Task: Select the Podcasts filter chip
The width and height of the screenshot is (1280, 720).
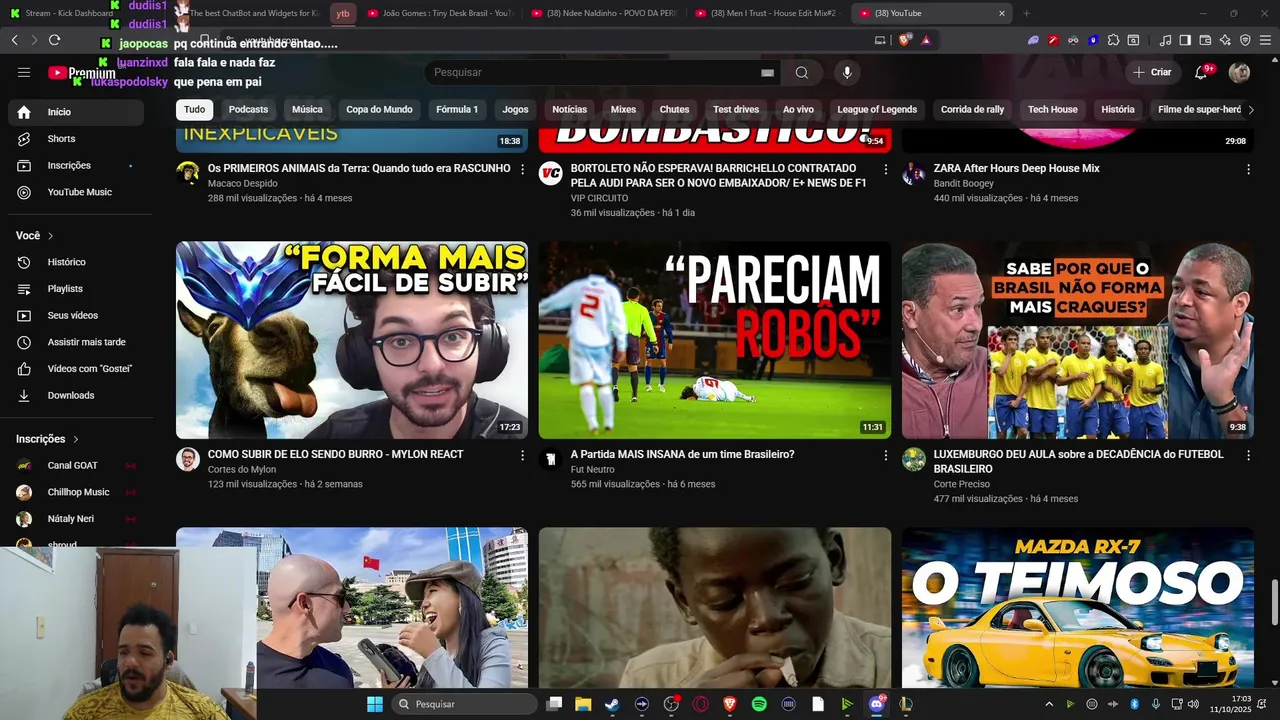Action: click(x=248, y=110)
